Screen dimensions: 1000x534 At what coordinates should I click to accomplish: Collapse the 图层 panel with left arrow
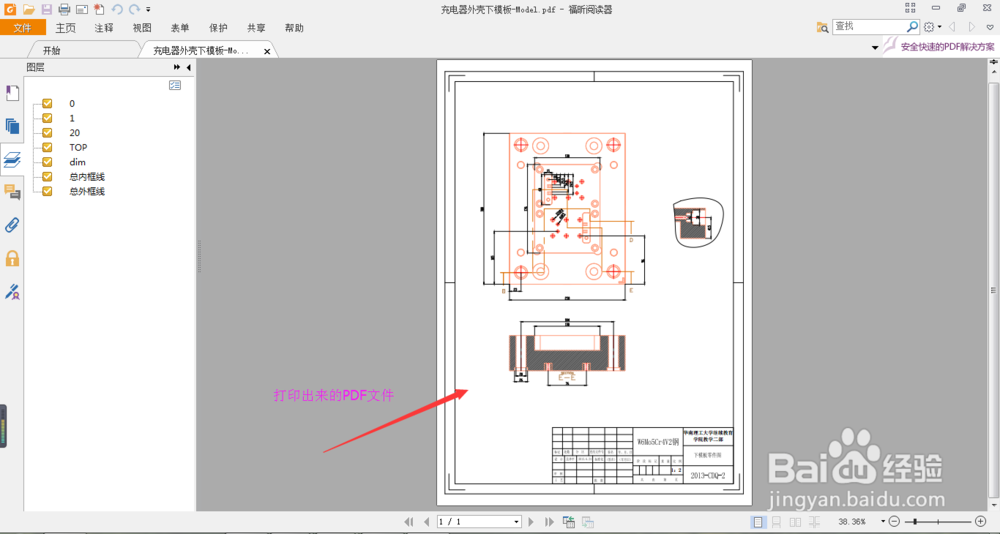tap(189, 67)
